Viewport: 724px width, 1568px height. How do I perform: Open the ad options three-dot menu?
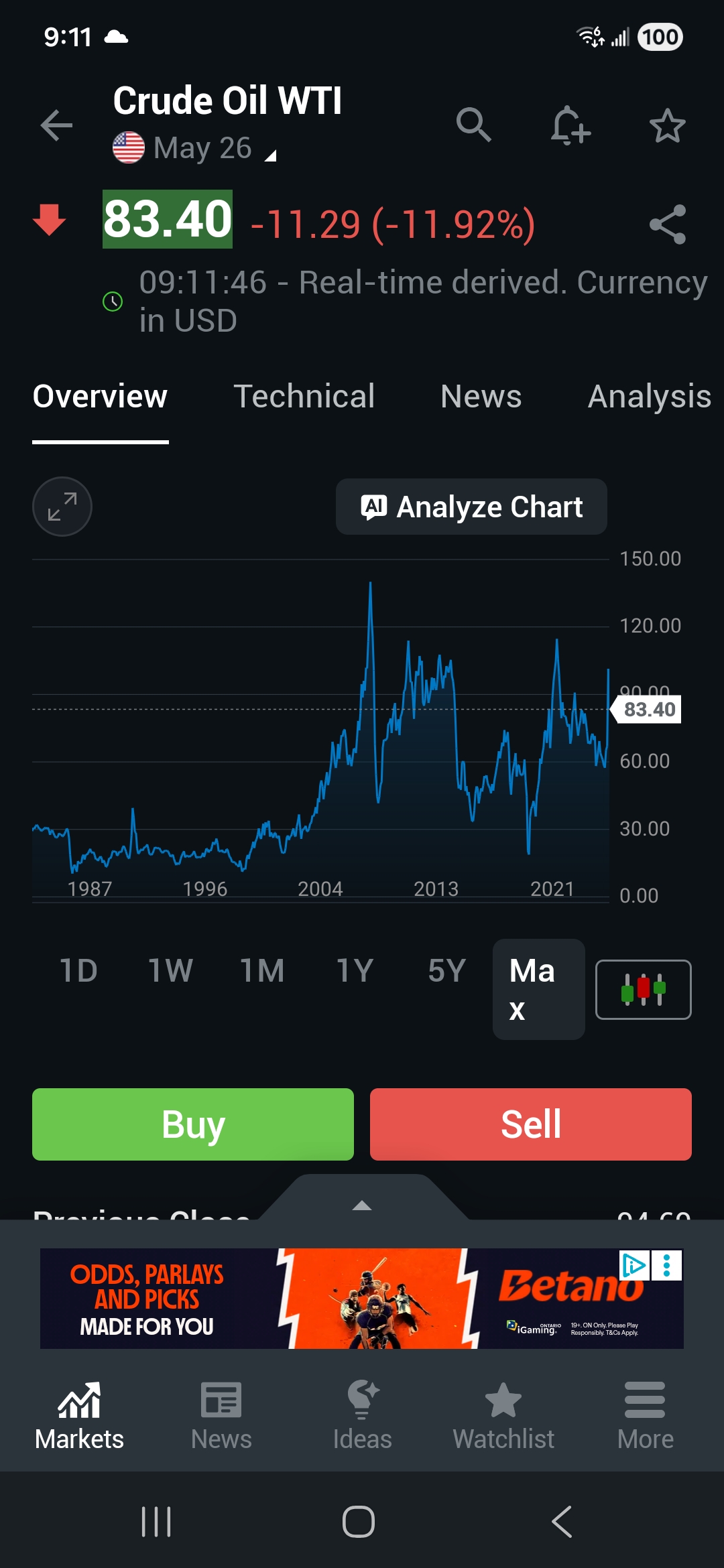pos(667,1266)
